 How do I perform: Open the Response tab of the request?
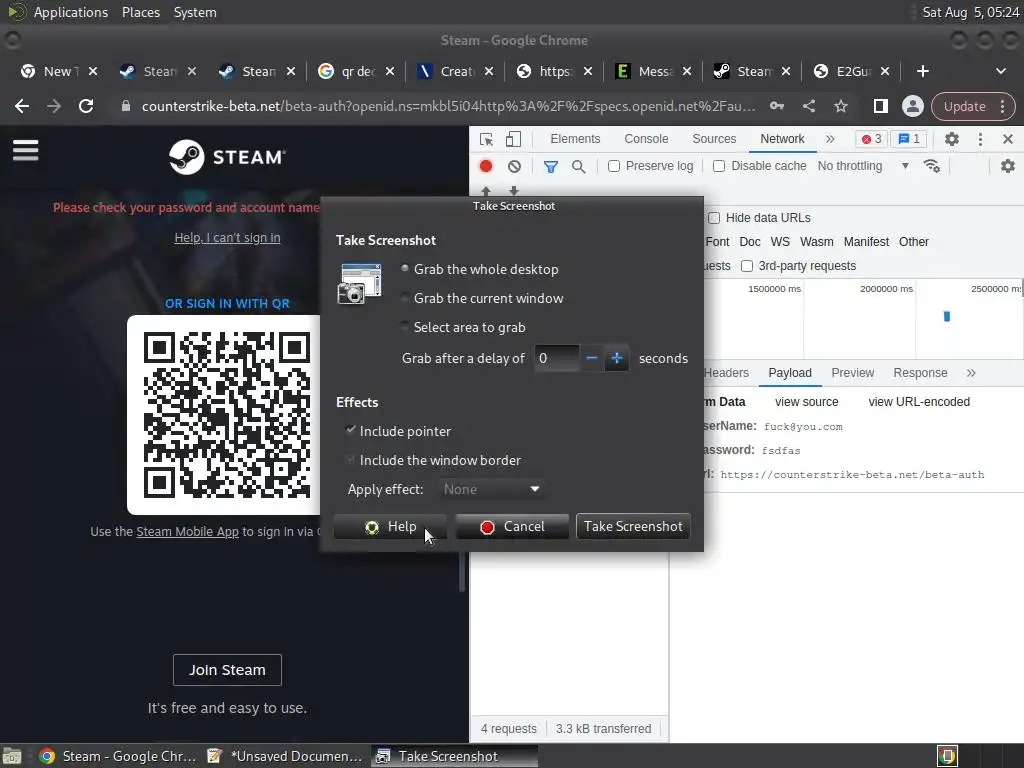[x=920, y=373]
